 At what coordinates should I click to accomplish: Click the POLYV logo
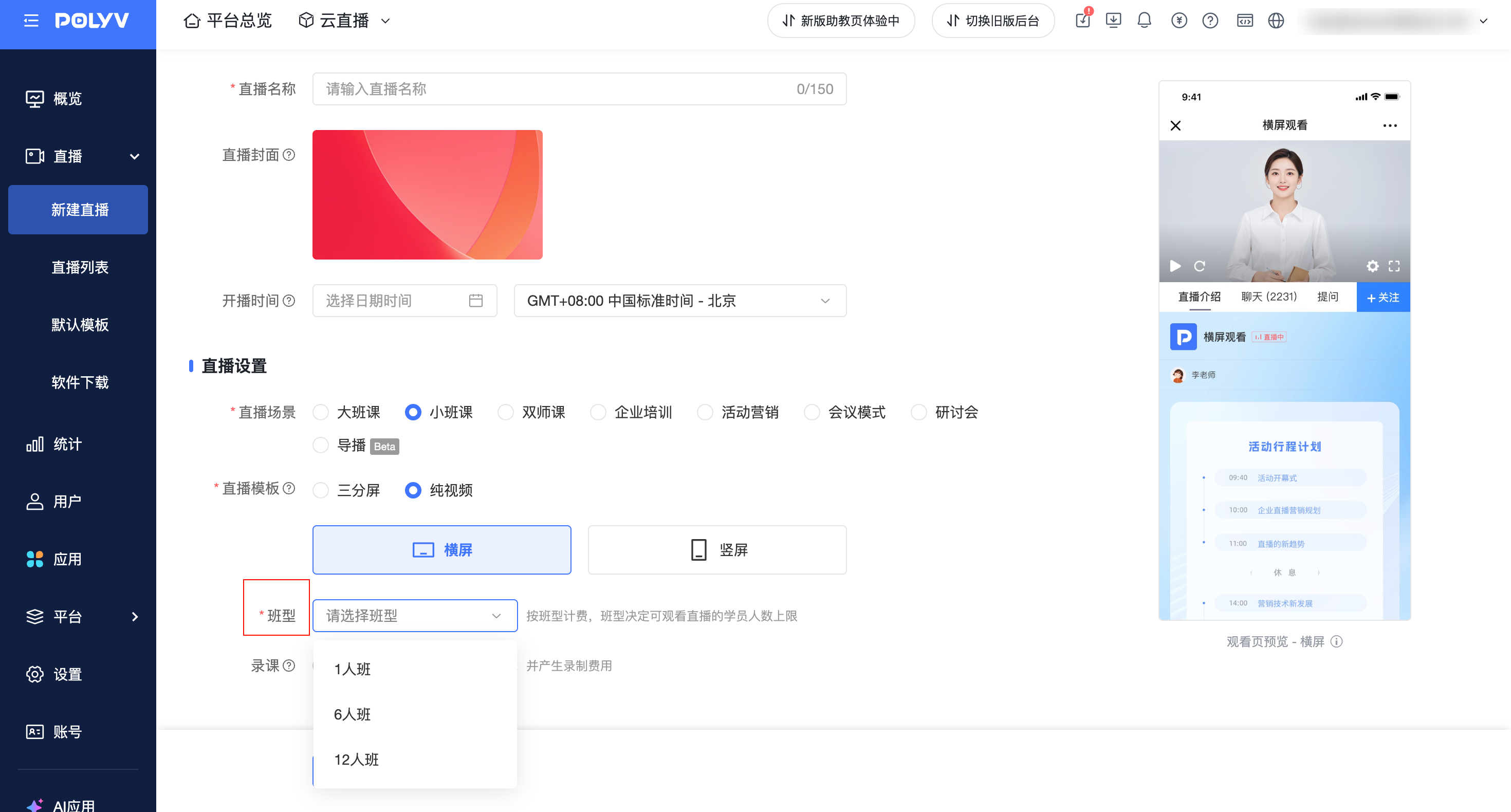tap(92, 21)
